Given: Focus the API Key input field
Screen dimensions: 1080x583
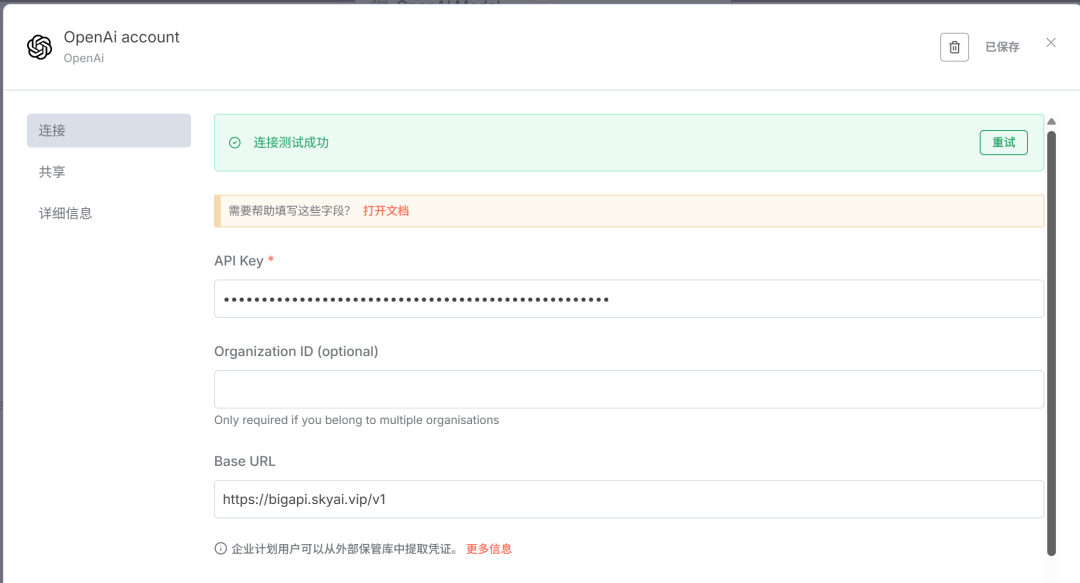Looking at the screenshot, I should (629, 298).
